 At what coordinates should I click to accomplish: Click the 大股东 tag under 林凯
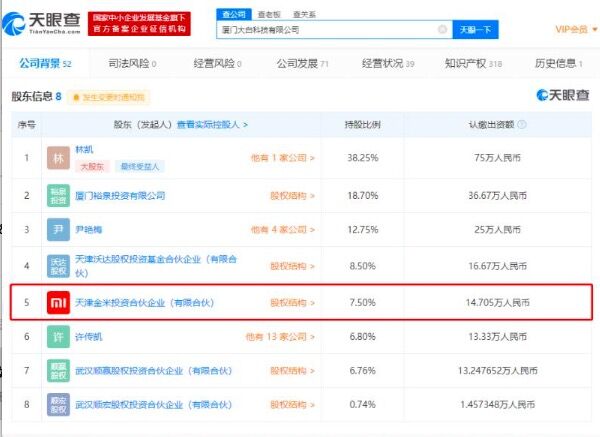click(x=92, y=166)
